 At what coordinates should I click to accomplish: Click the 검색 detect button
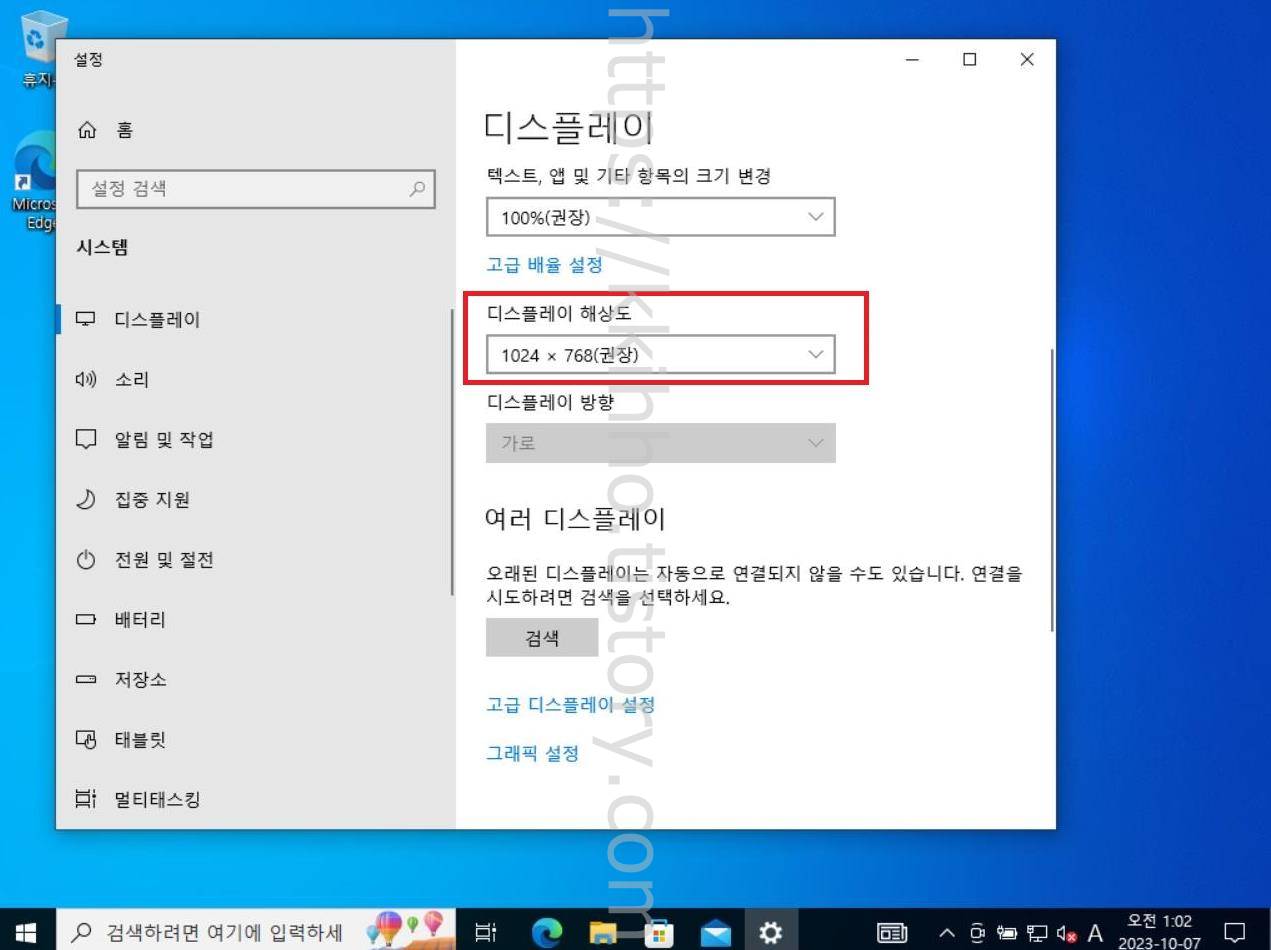[542, 638]
